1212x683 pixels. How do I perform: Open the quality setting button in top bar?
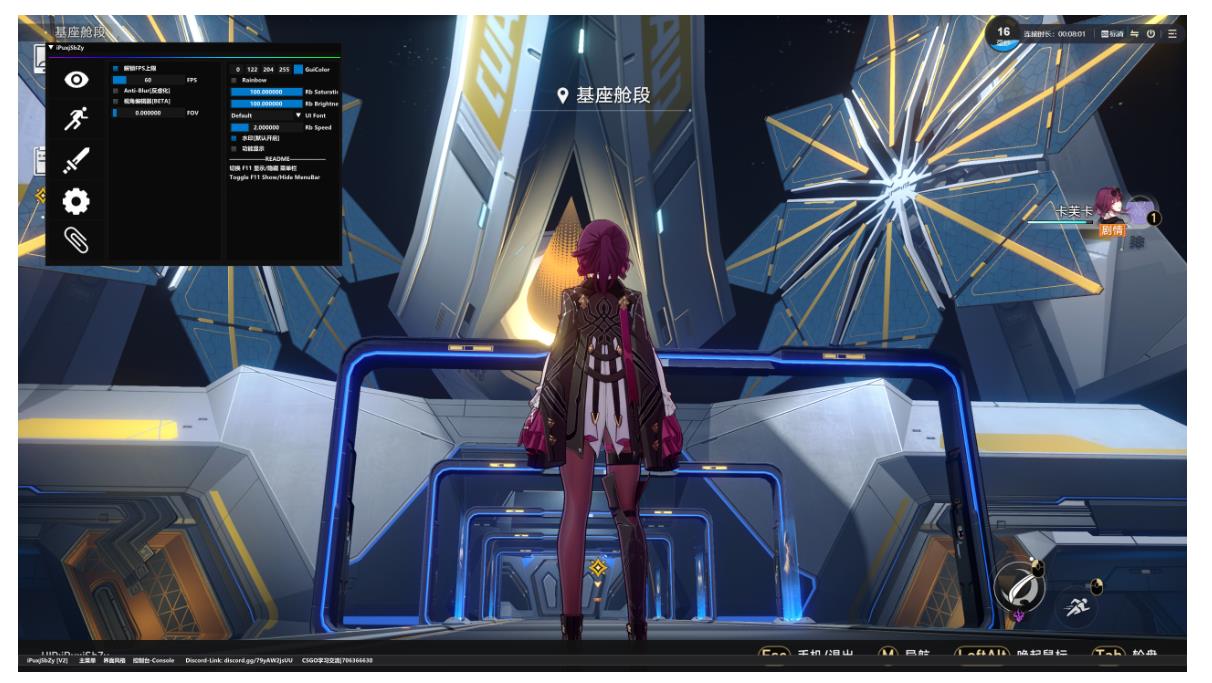[x=1112, y=34]
